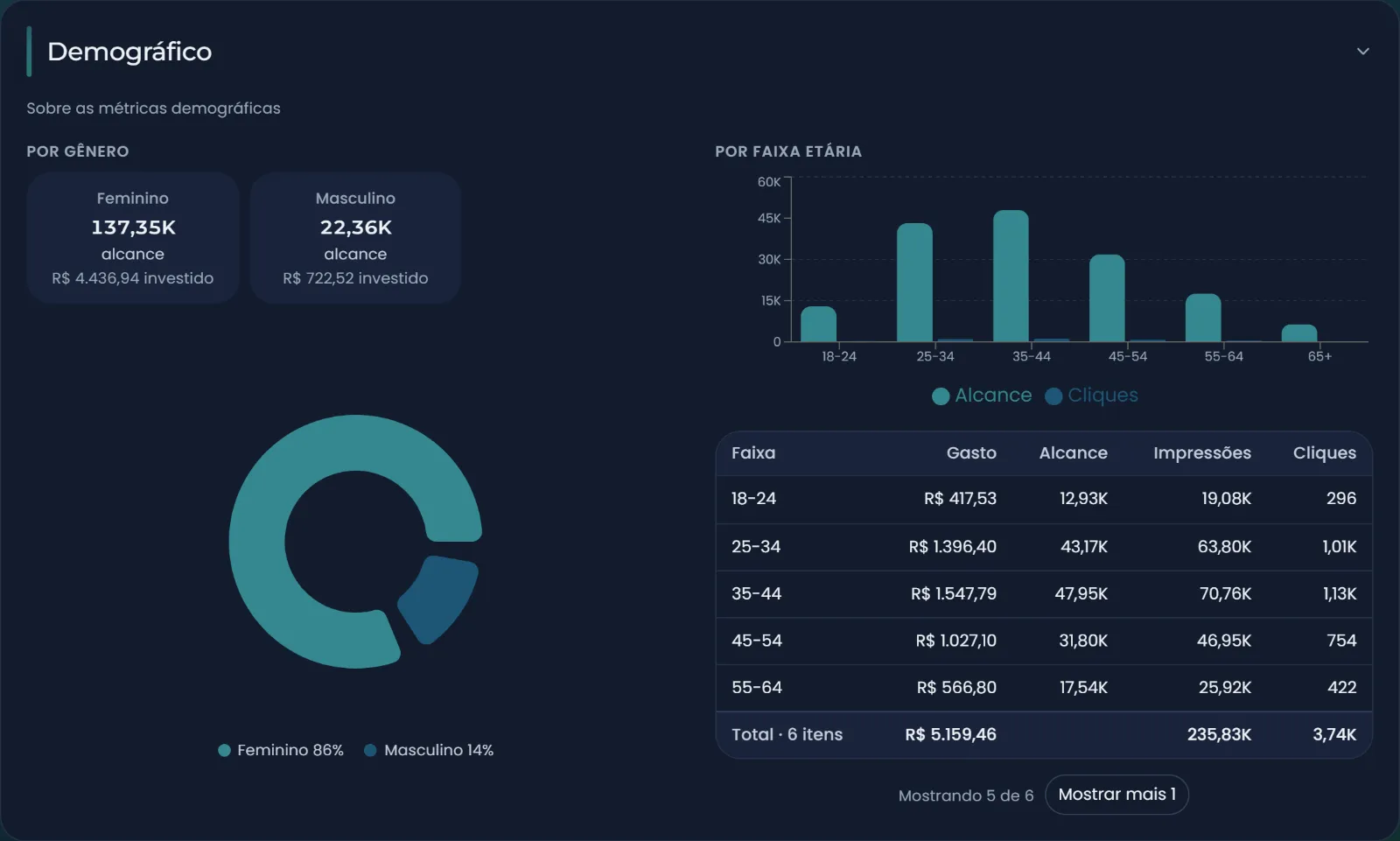Click the 35-44 Alcance bar in chart
The width and height of the screenshot is (1400, 841).
tap(1011, 277)
